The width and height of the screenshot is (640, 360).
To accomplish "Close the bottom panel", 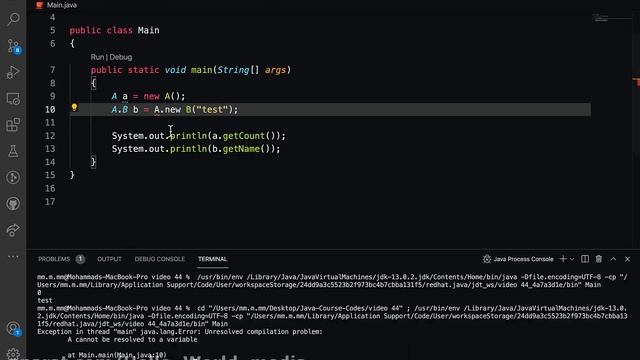I will [628, 259].
